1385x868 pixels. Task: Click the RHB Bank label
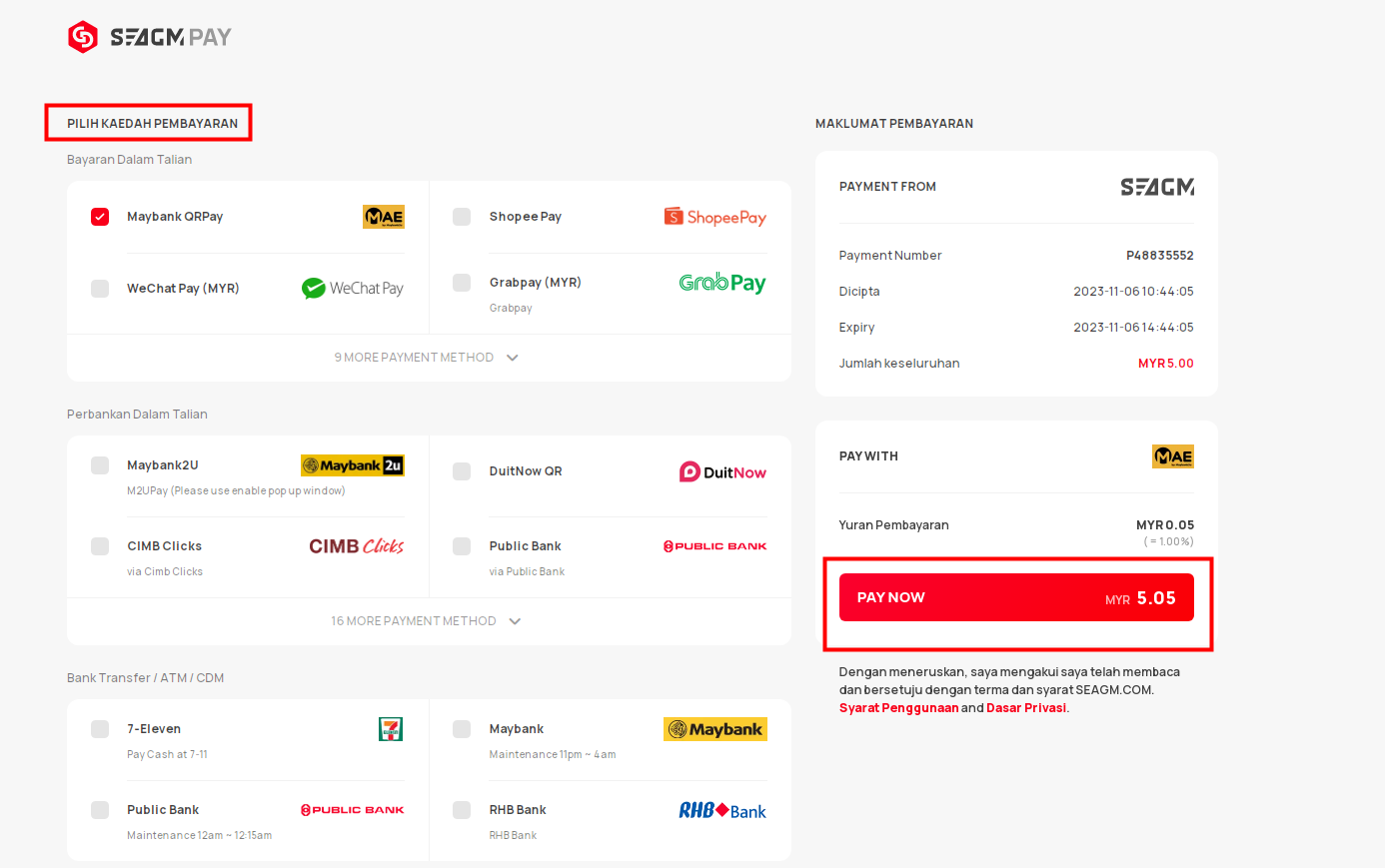tap(518, 810)
